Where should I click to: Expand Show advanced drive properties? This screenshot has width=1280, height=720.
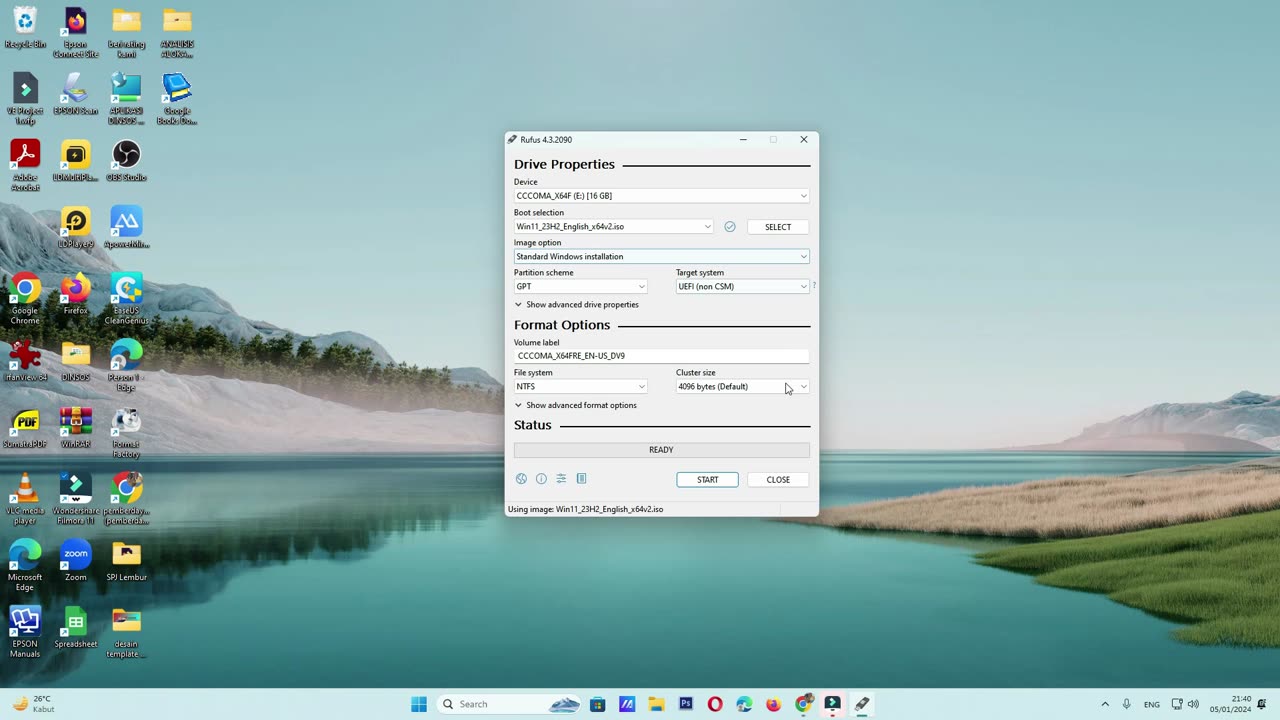(x=577, y=305)
